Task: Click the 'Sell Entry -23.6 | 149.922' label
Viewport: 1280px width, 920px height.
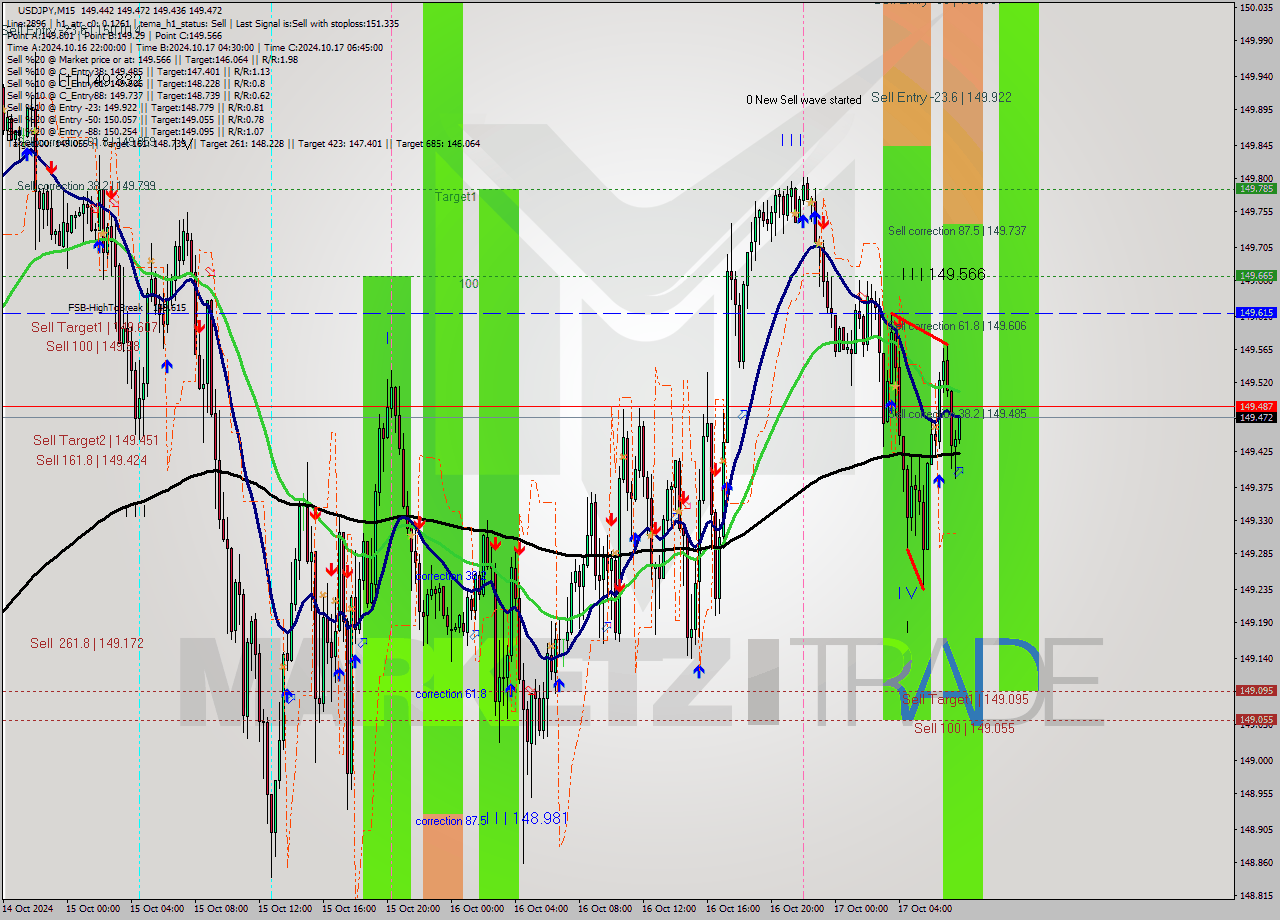Action: point(941,97)
